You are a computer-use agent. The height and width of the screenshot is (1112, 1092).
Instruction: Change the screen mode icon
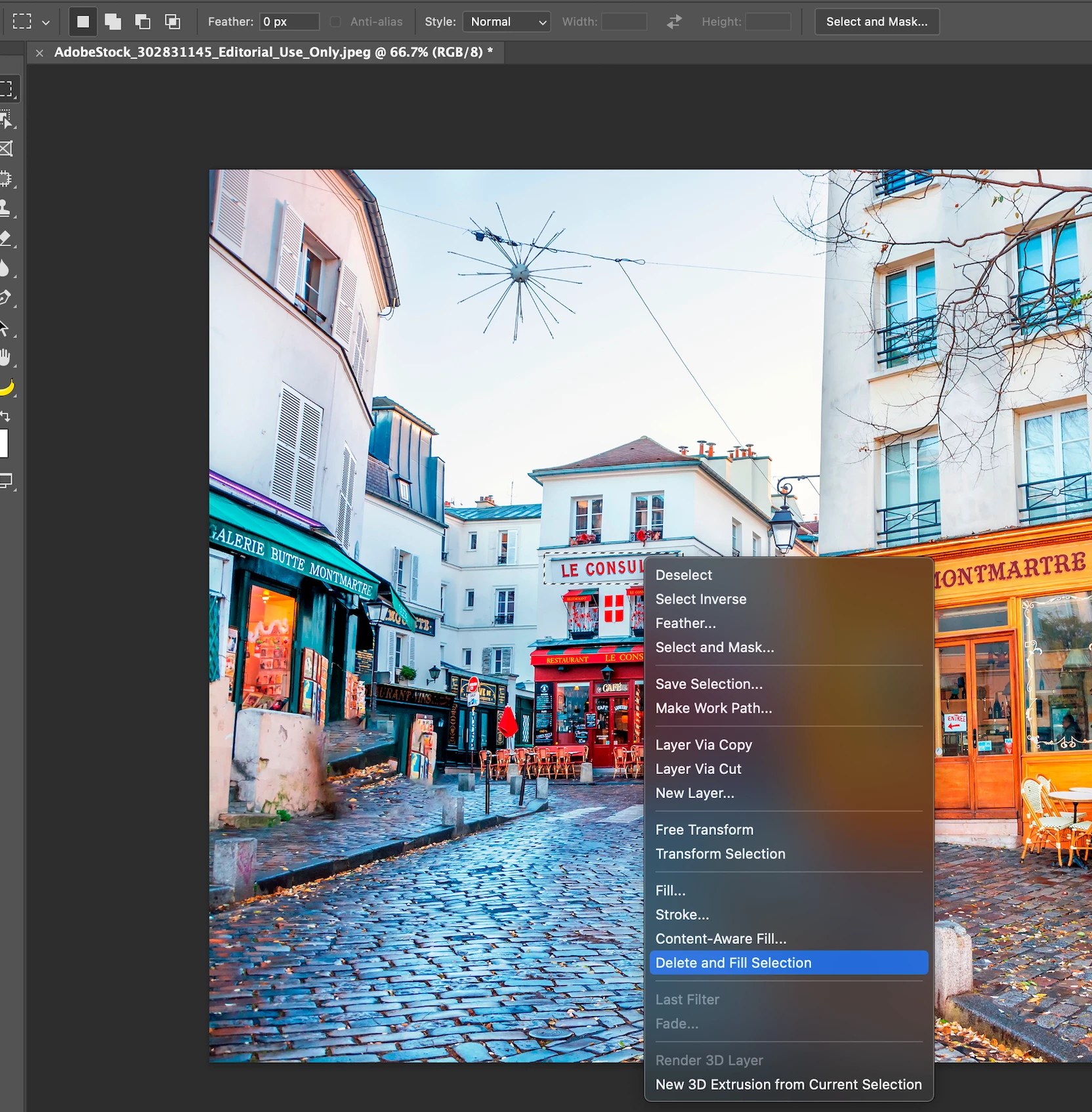pos(7,481)
